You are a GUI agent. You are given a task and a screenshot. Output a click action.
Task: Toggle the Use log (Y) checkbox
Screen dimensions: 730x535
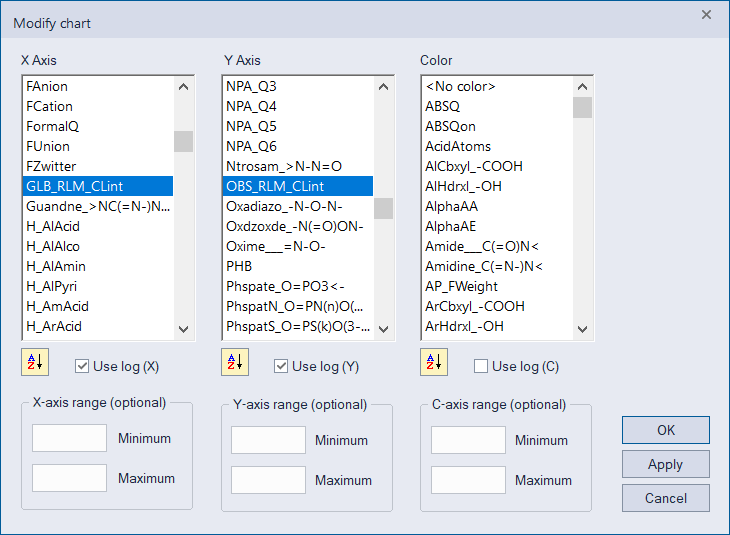[281, 366]
